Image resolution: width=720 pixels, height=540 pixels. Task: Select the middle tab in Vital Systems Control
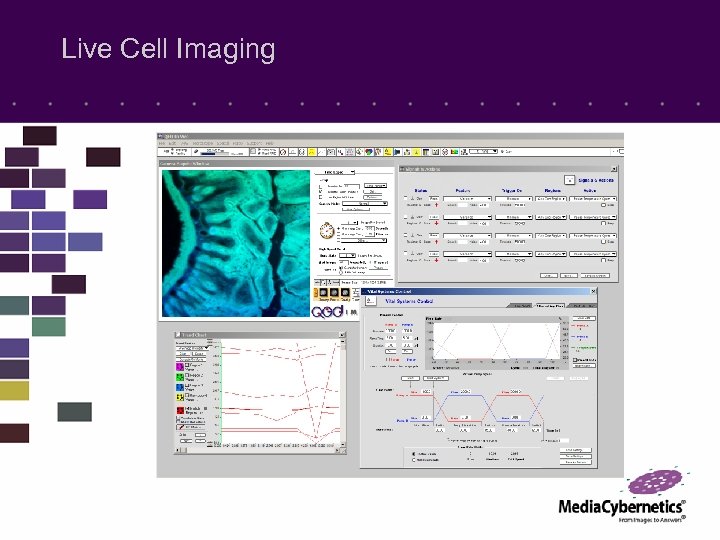pos(550,306)
